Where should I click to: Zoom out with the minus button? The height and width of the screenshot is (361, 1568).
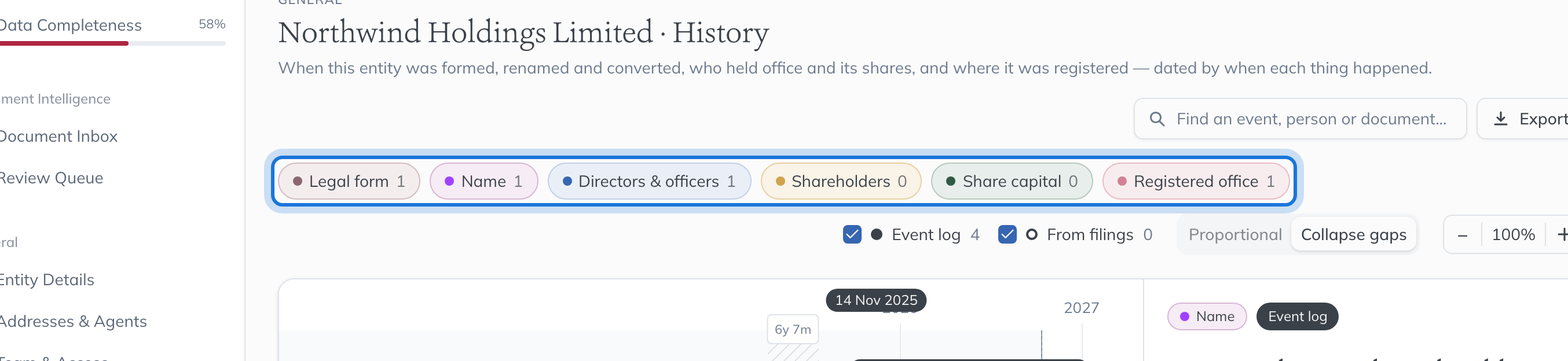pos(1463,234)
